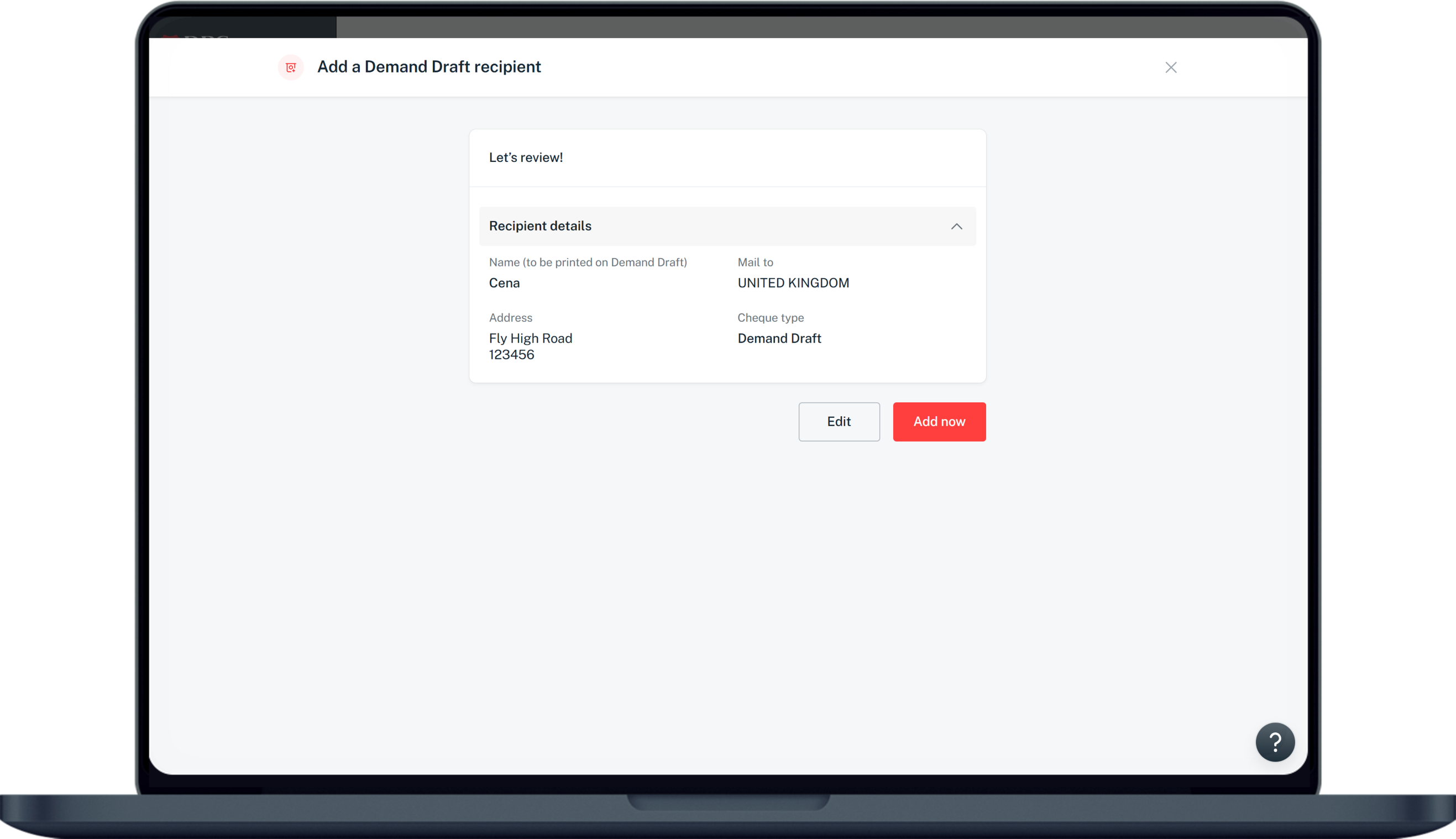Click the Demand Draft cheque type value
This screenshot has height=839, width=1456.
pos(779,338)
